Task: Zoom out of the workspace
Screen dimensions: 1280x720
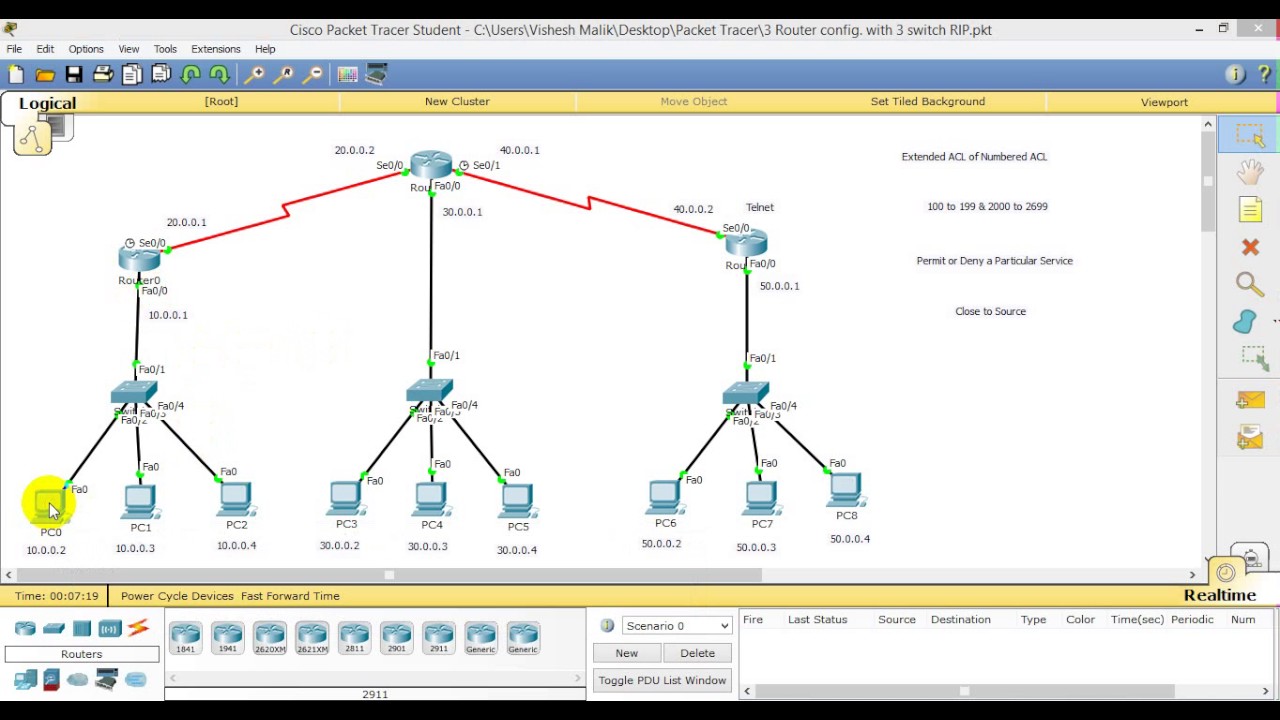Action: [x=313, y=74]
